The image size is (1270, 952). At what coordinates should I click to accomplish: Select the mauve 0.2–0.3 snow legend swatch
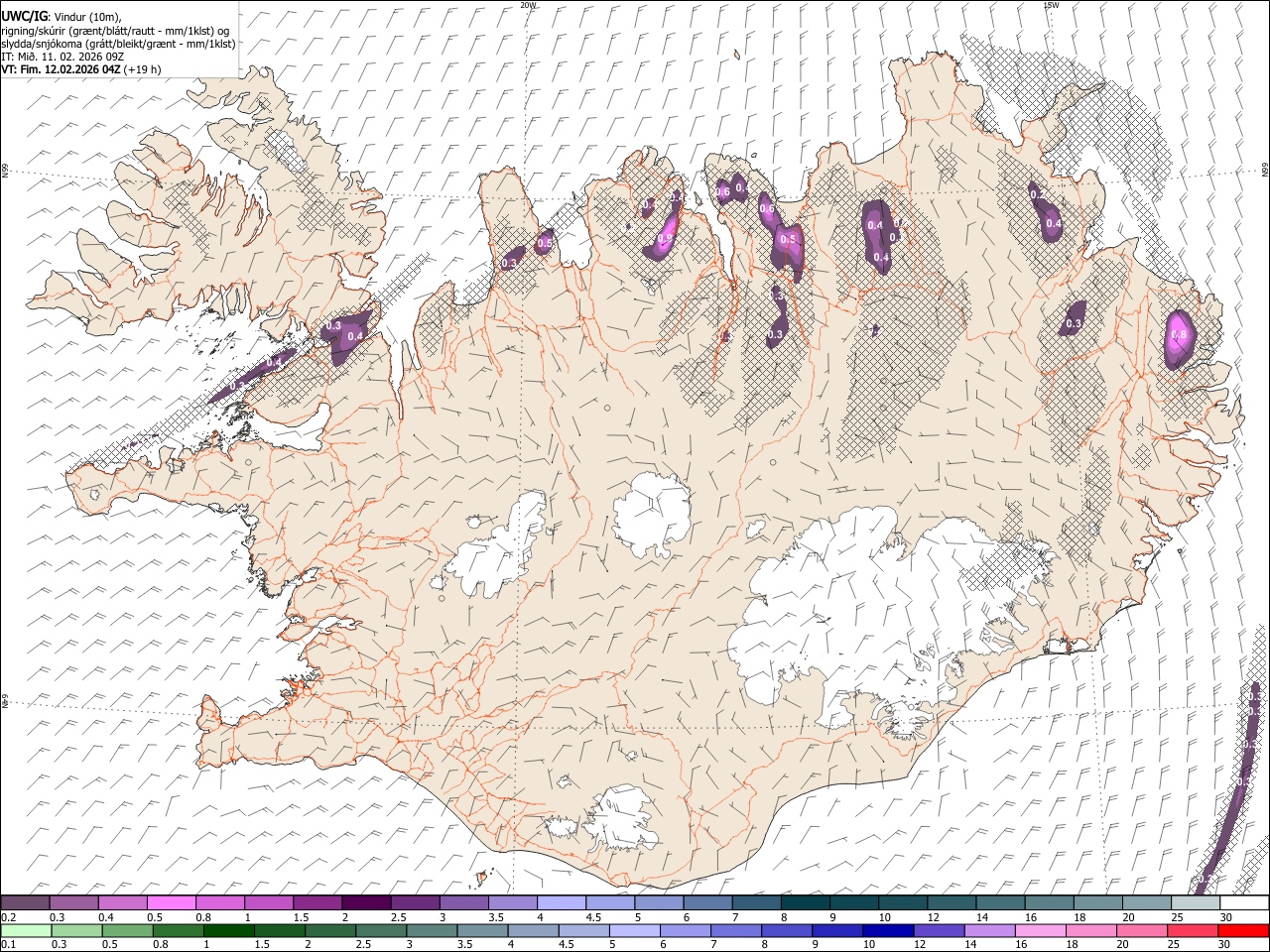point(26,902)
